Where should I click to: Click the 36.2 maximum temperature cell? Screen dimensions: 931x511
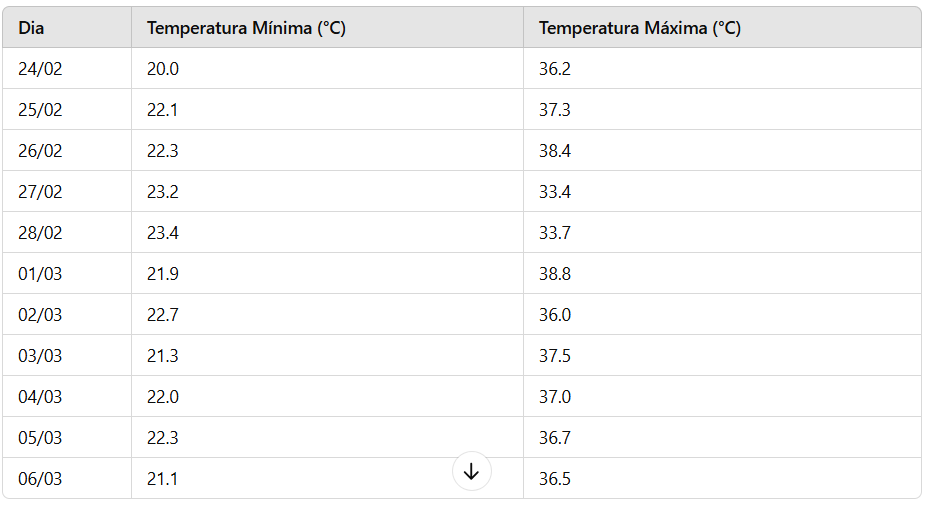pyautogui.click(x=722, y=68)
